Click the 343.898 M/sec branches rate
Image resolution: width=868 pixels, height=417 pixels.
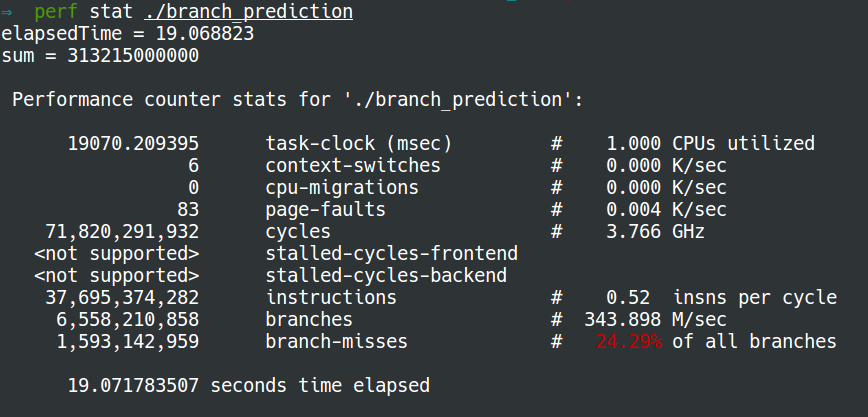655,320
